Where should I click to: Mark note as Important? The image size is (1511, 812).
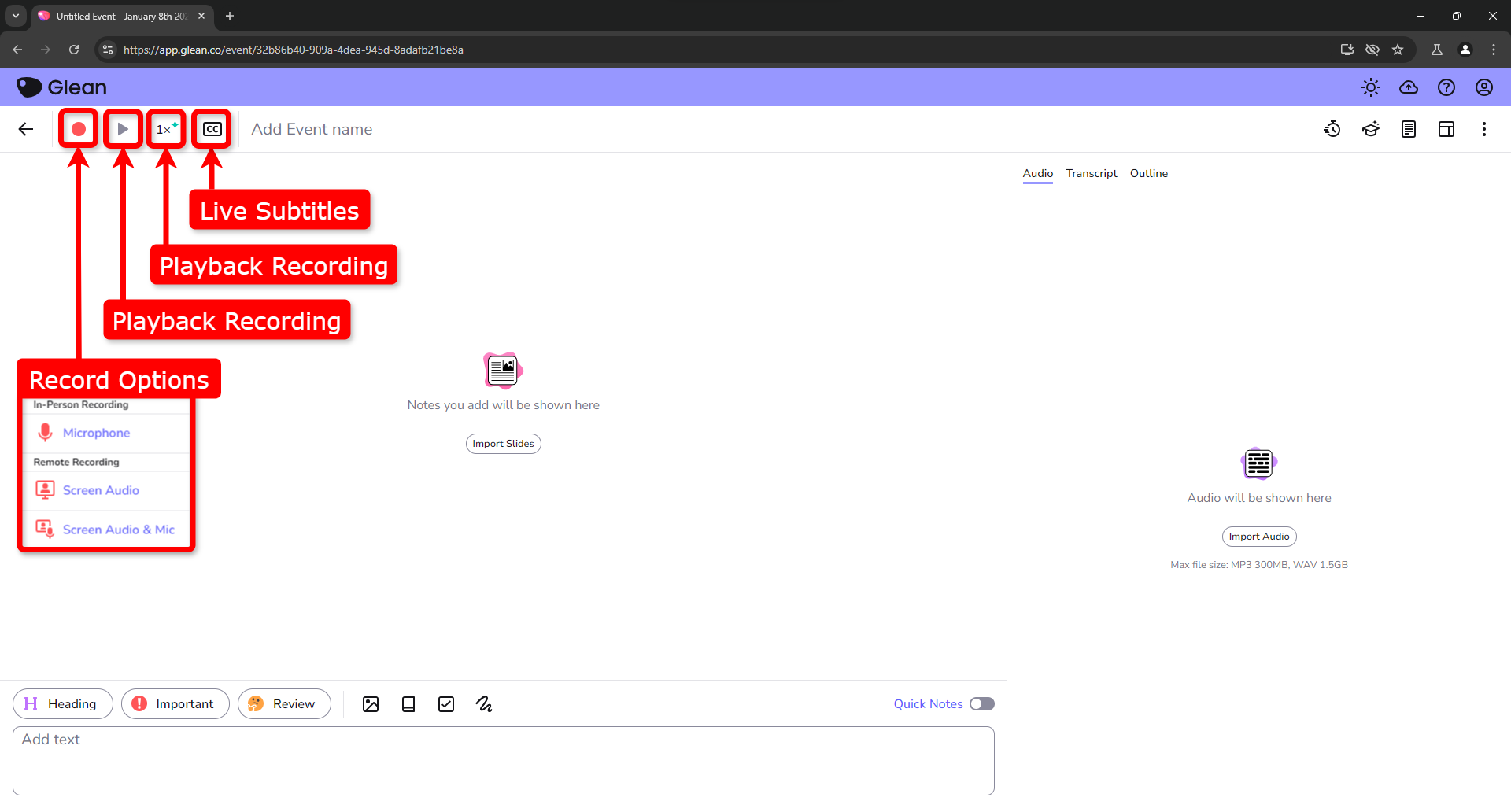point(175,704)
